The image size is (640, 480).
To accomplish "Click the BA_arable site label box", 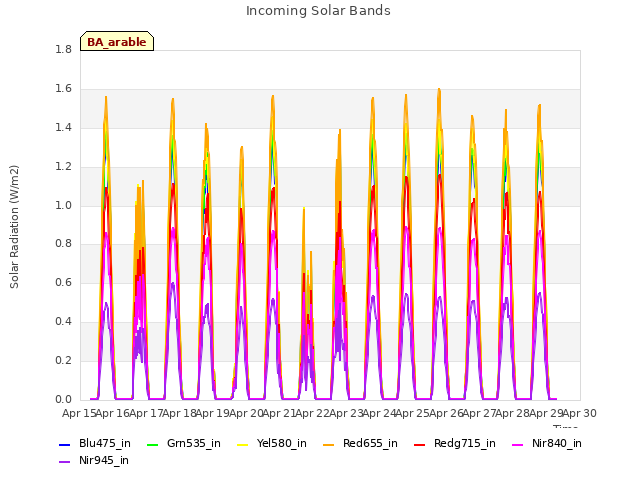I will (117, 41).
